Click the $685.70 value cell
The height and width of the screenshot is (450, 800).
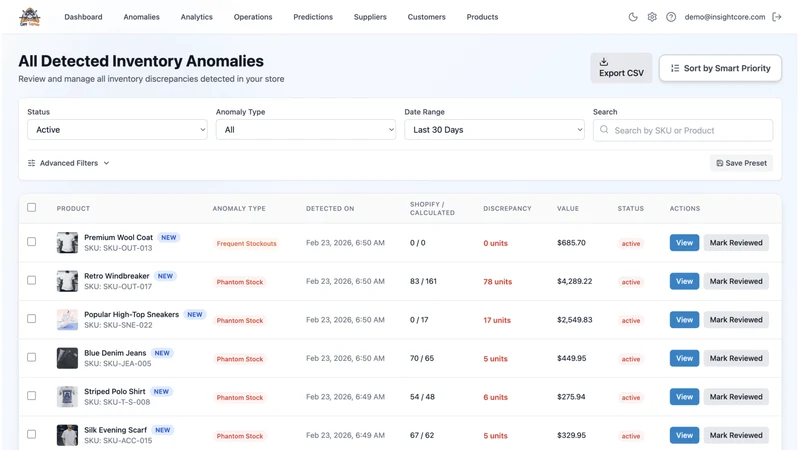(x=571, y=243)
